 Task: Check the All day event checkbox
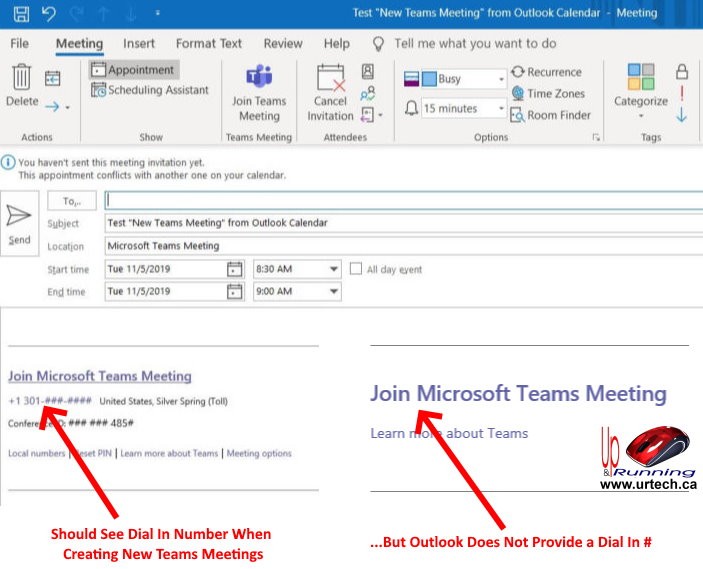pos(356,269)
